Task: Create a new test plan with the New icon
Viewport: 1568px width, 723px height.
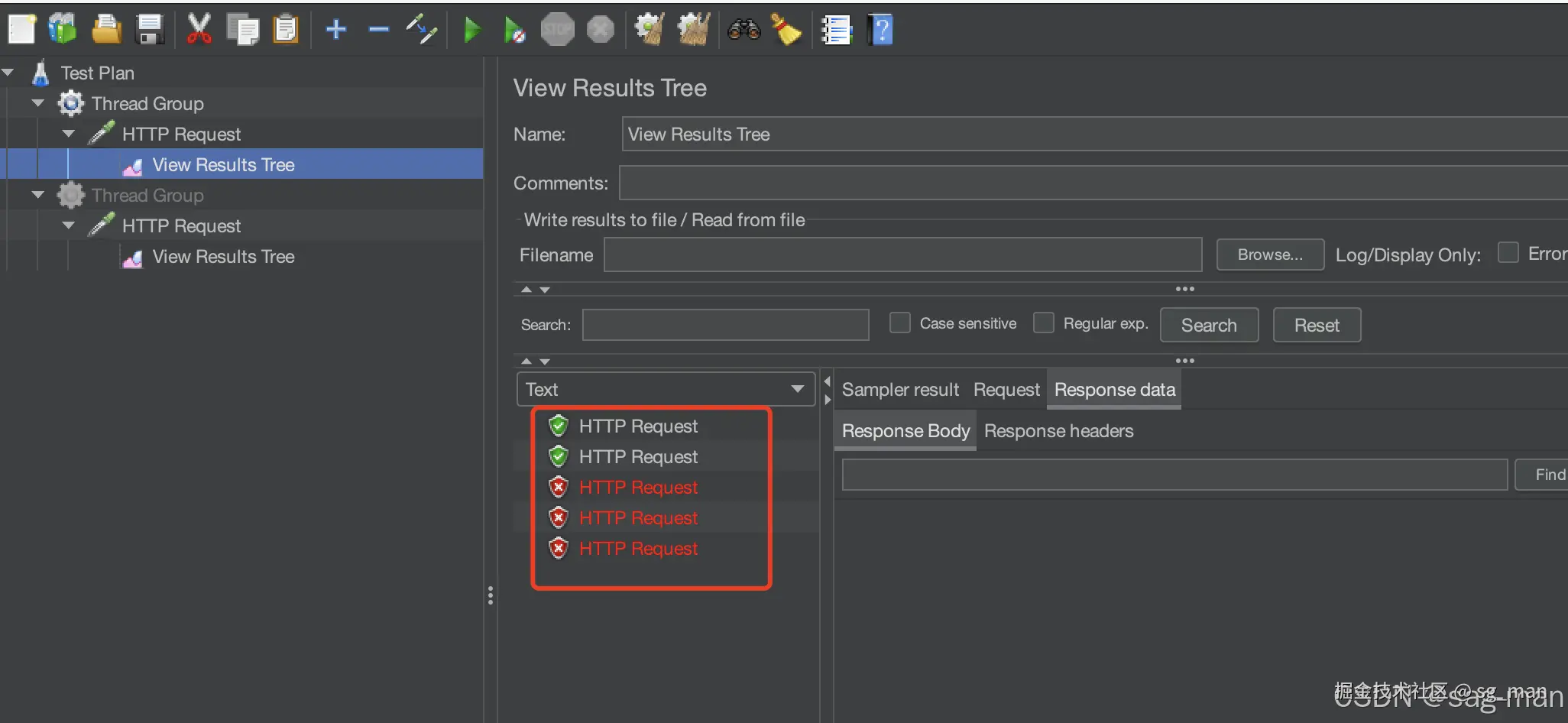Action: tap(21, 30)
